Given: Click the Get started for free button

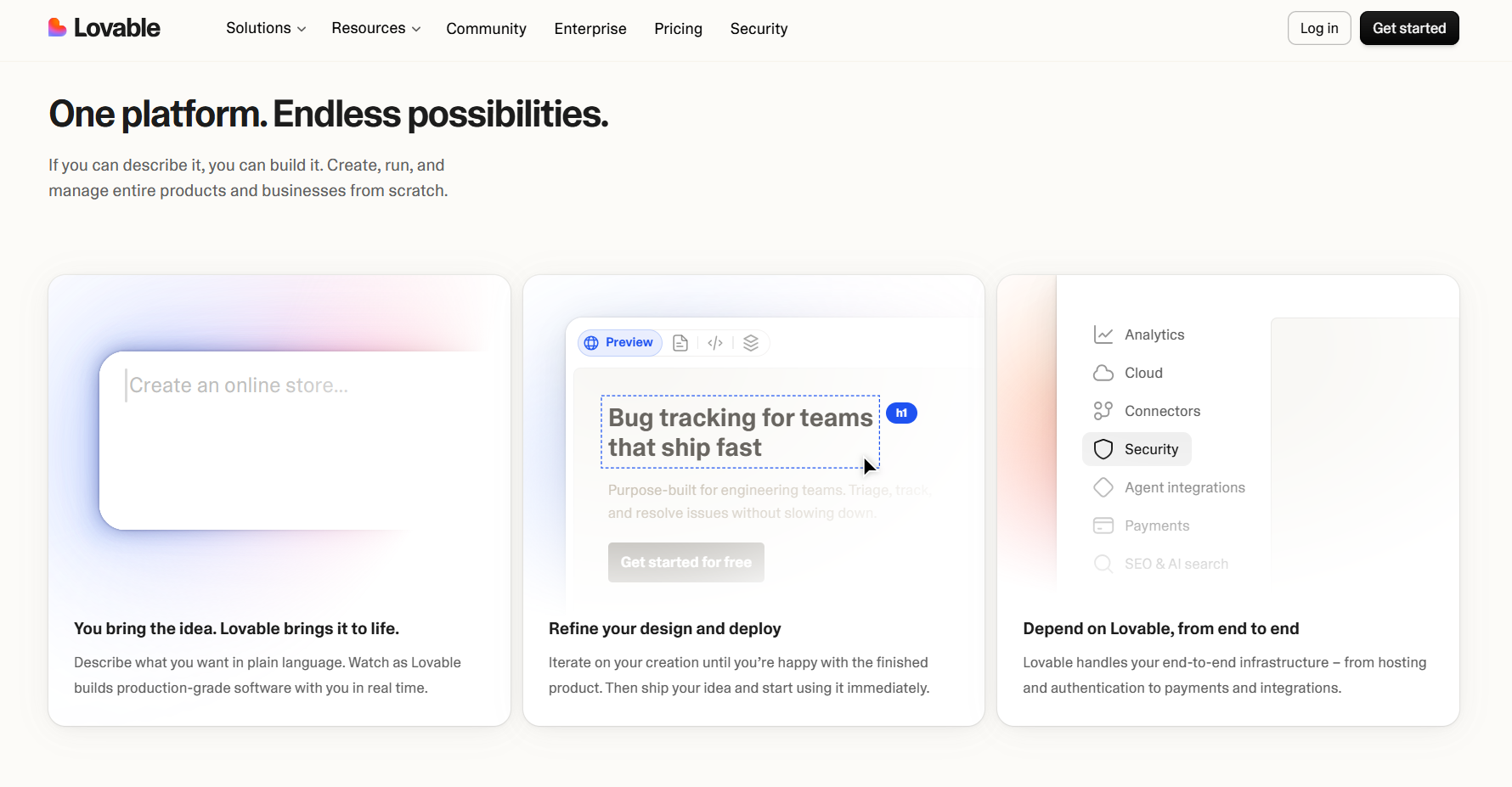Looking at the screenshot, I should 686,562.
